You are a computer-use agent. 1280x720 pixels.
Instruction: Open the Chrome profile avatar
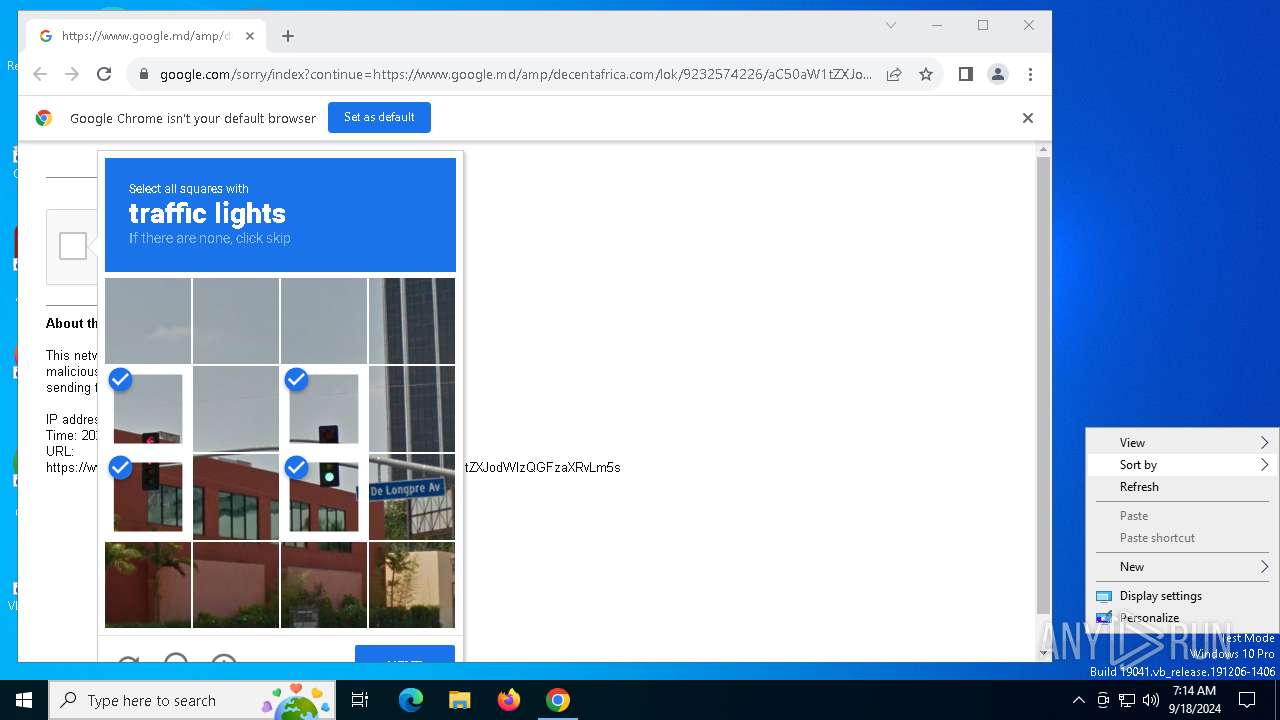point(998,74)
